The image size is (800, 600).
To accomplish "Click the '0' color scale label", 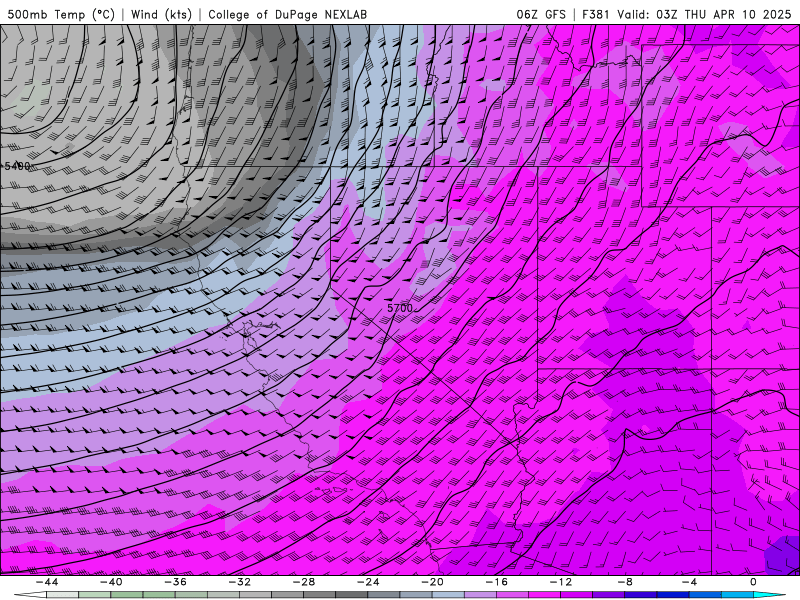I will [x=753, y=582].
